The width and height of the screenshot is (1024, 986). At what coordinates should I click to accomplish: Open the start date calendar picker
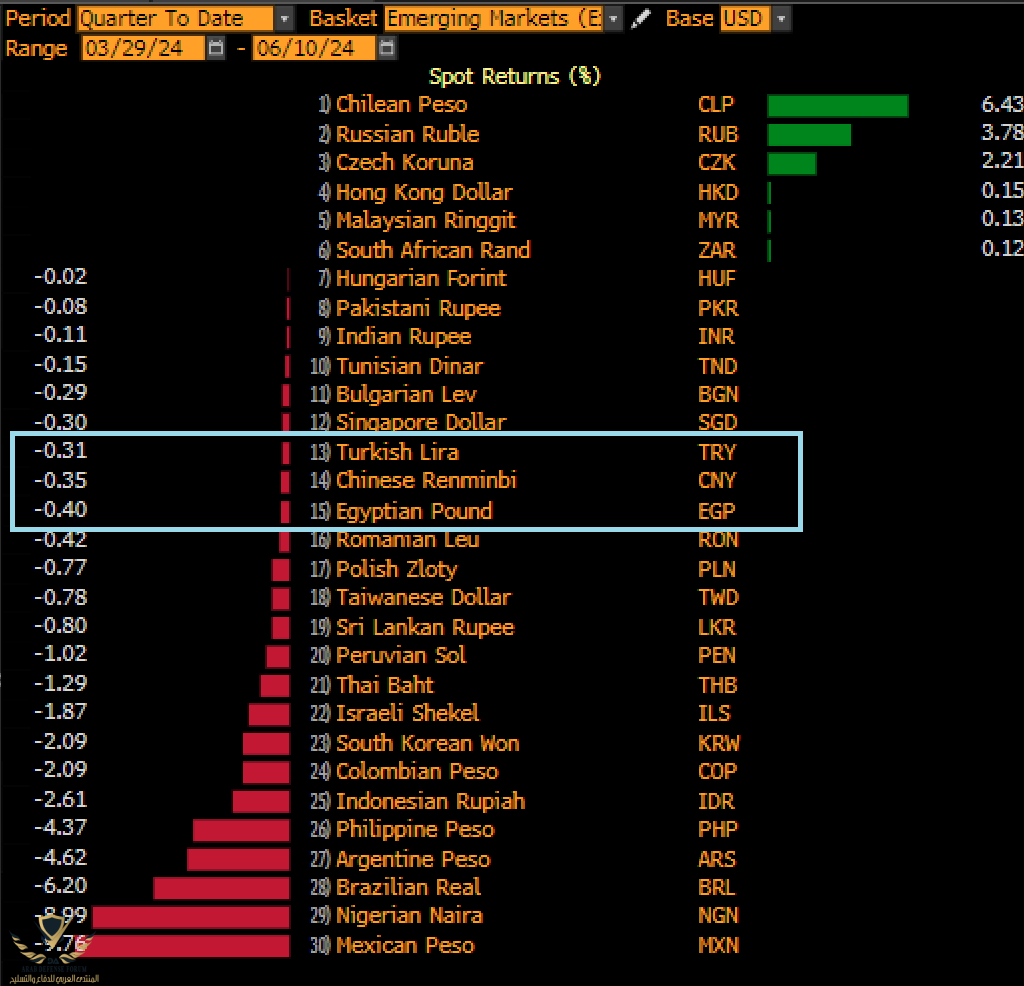coord(217,48)
